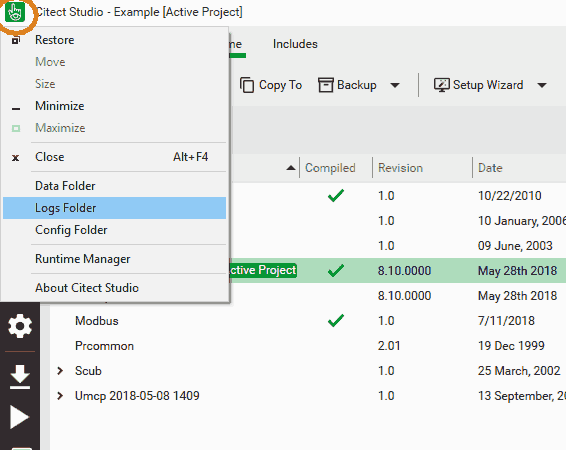The width and height of the screenshot is (566, 450).
Task: Click the sort arrow on the name column
Action: point(291,168)
